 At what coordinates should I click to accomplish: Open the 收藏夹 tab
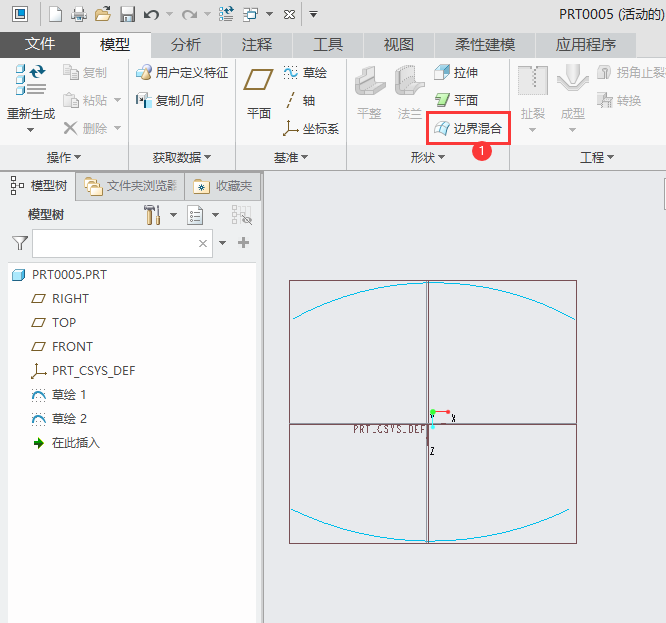(x=223, y=186)
